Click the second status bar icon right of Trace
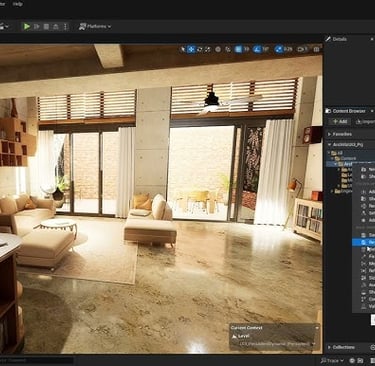The height and width of the screenshot is (366, 375). [x=360, y=361]
